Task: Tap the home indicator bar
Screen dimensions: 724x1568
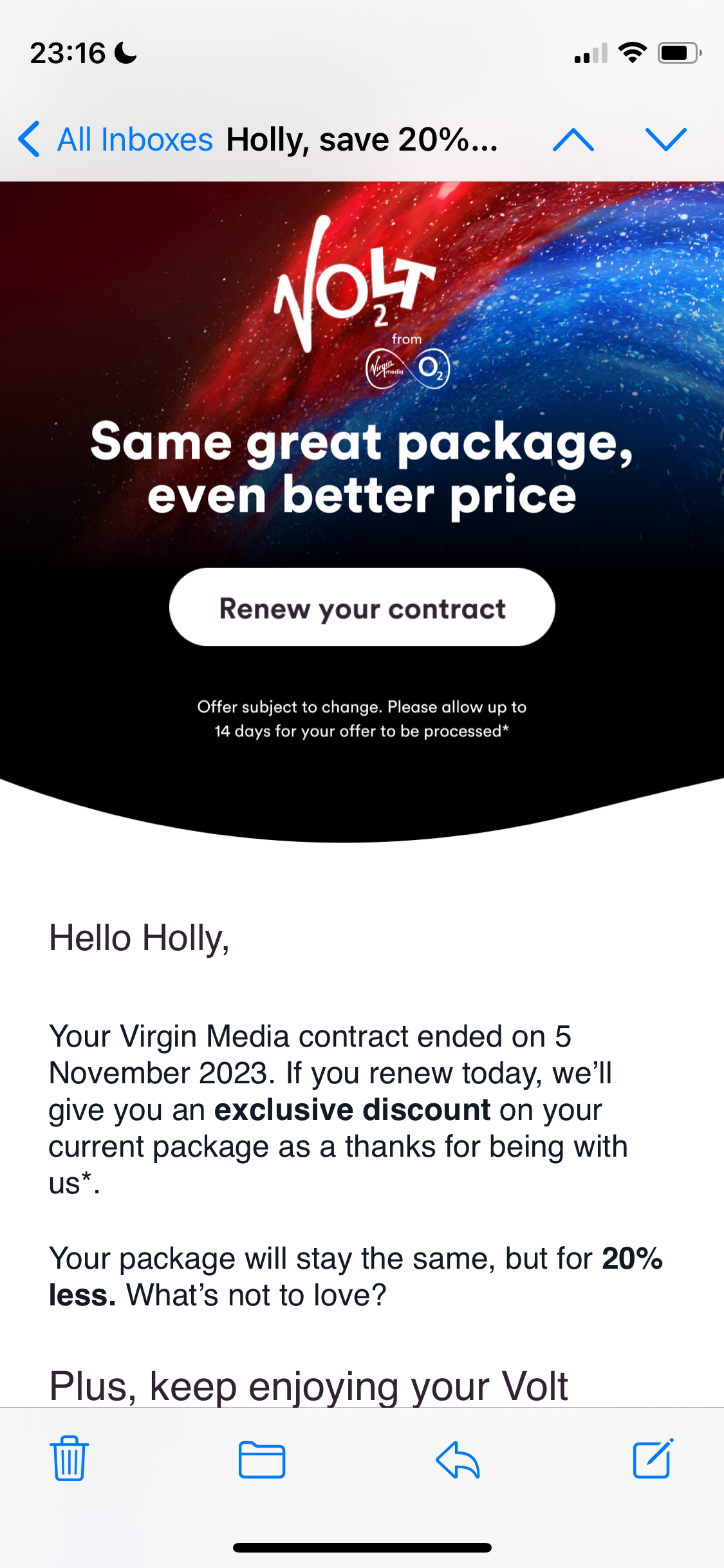Action: tap(362, 1547)
